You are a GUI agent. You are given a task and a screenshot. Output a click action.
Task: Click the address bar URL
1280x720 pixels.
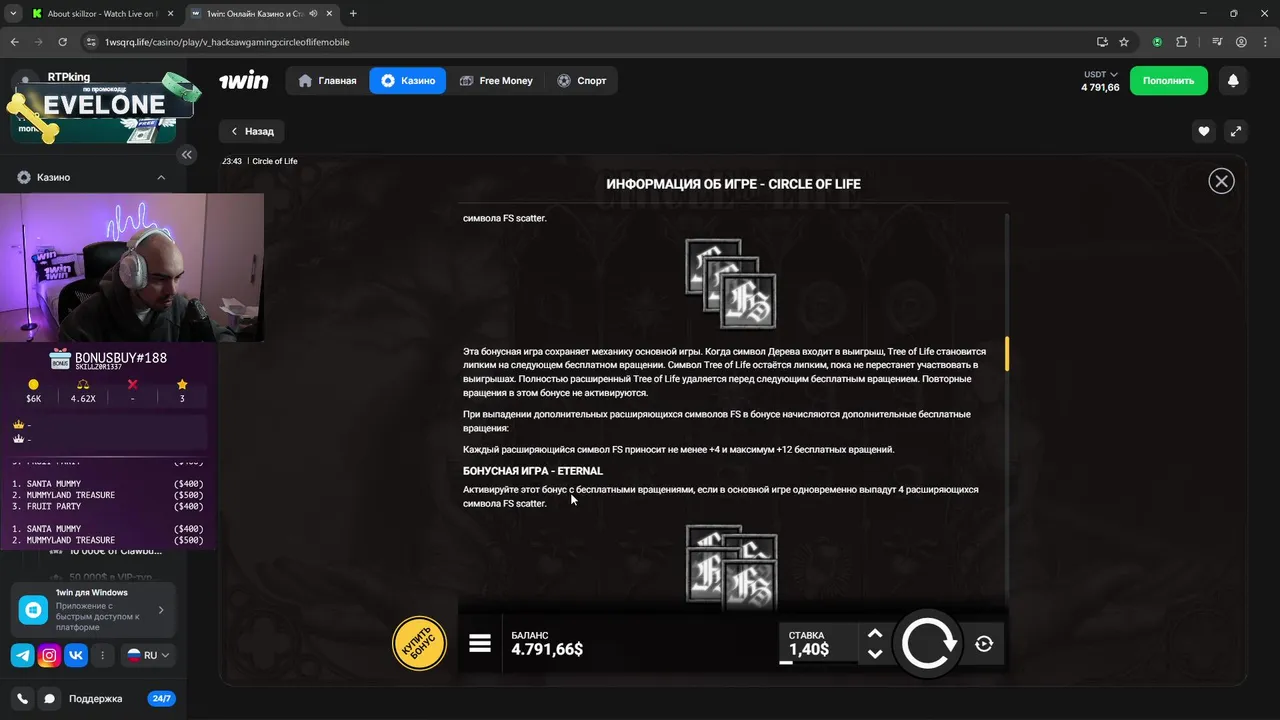click(x=227, y=42)
